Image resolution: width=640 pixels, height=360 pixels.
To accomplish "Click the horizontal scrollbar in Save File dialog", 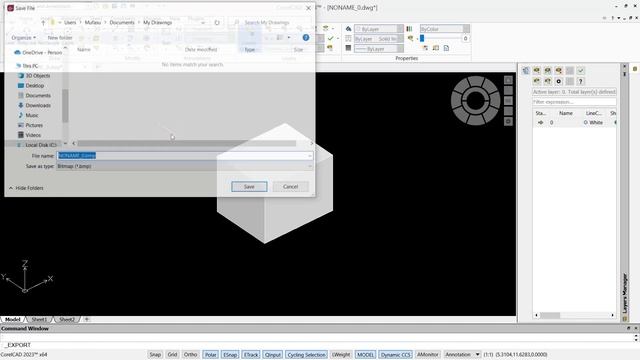I will coord(187,143).
